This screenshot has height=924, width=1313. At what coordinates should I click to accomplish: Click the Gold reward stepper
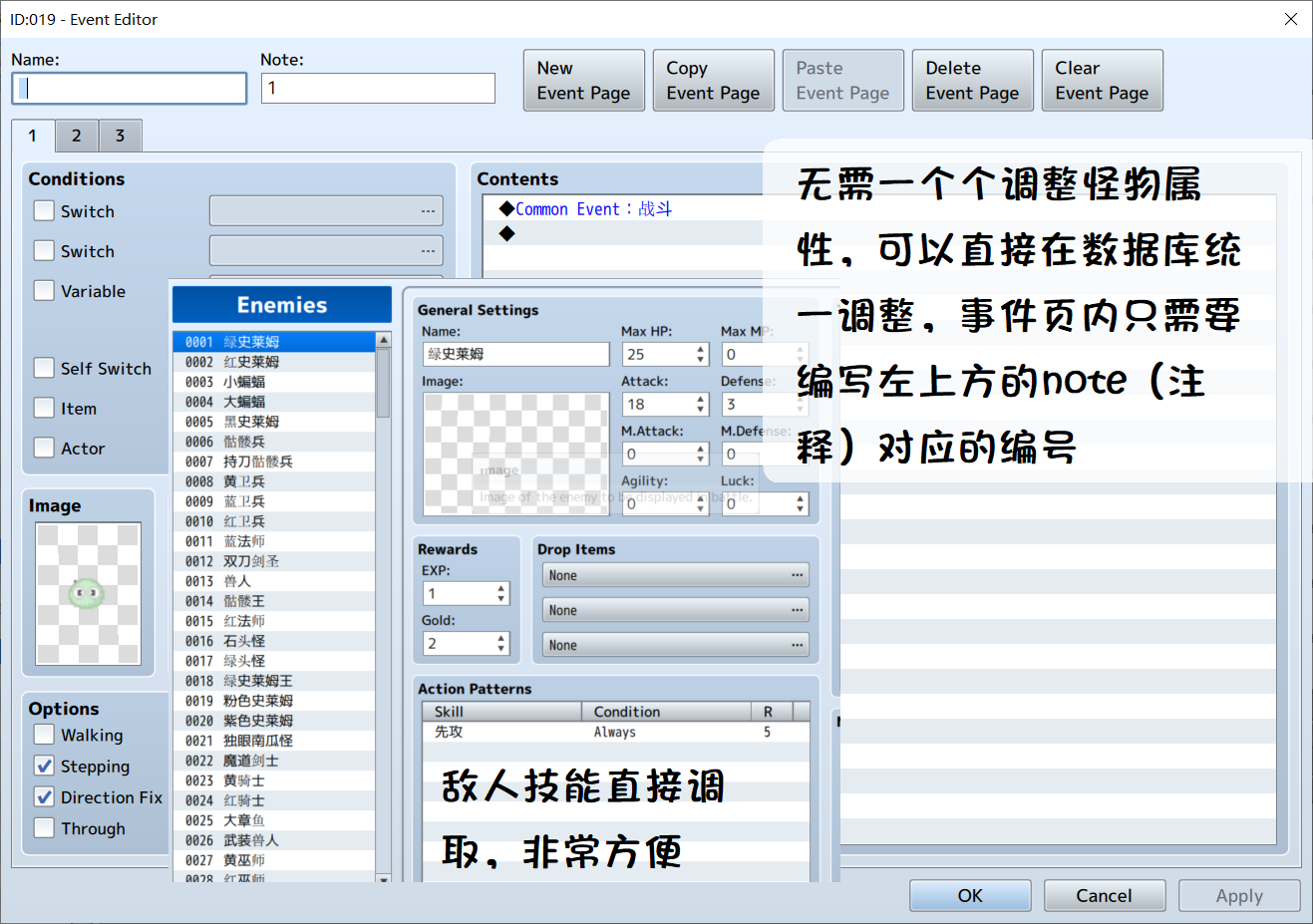[467, 643]
